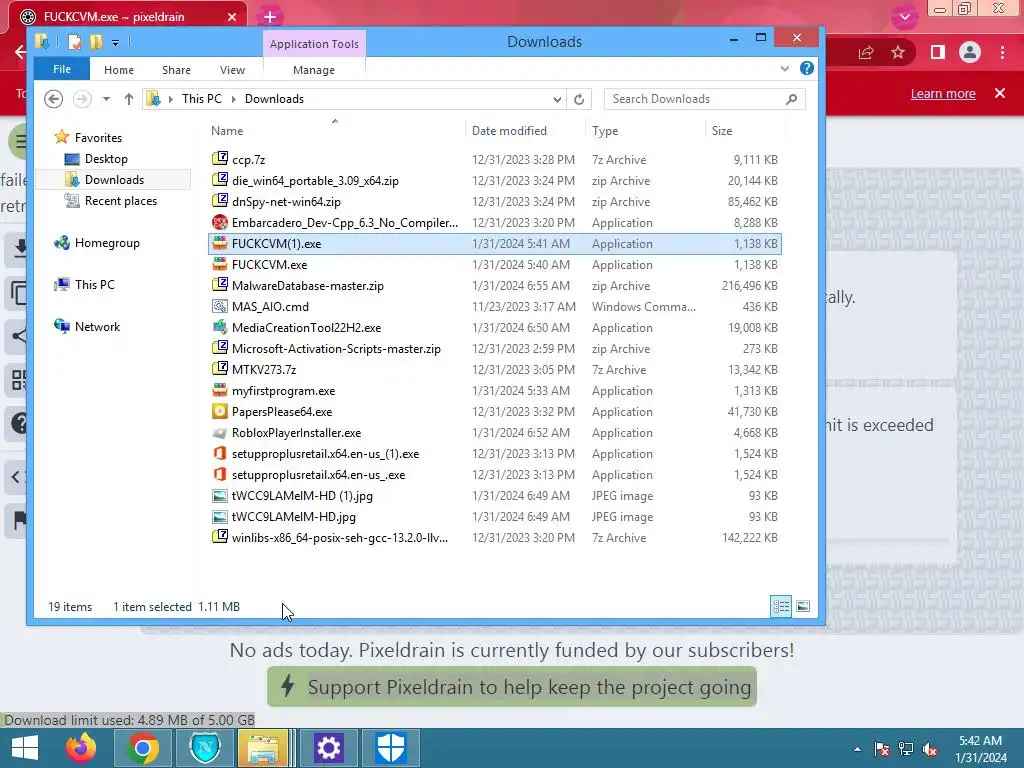Screen dimensions: 1024x768
Task: Open the address bar history dropdown
Action: (x=557, y=99)
